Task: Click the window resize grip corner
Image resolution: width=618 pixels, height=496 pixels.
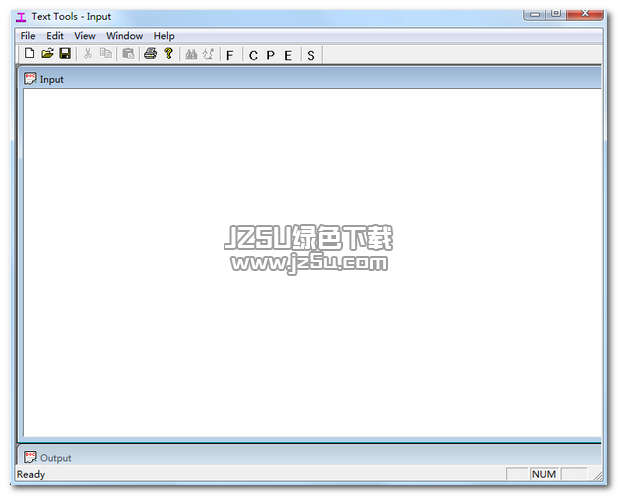Action: pyautogui.click(x=598, y=476)
